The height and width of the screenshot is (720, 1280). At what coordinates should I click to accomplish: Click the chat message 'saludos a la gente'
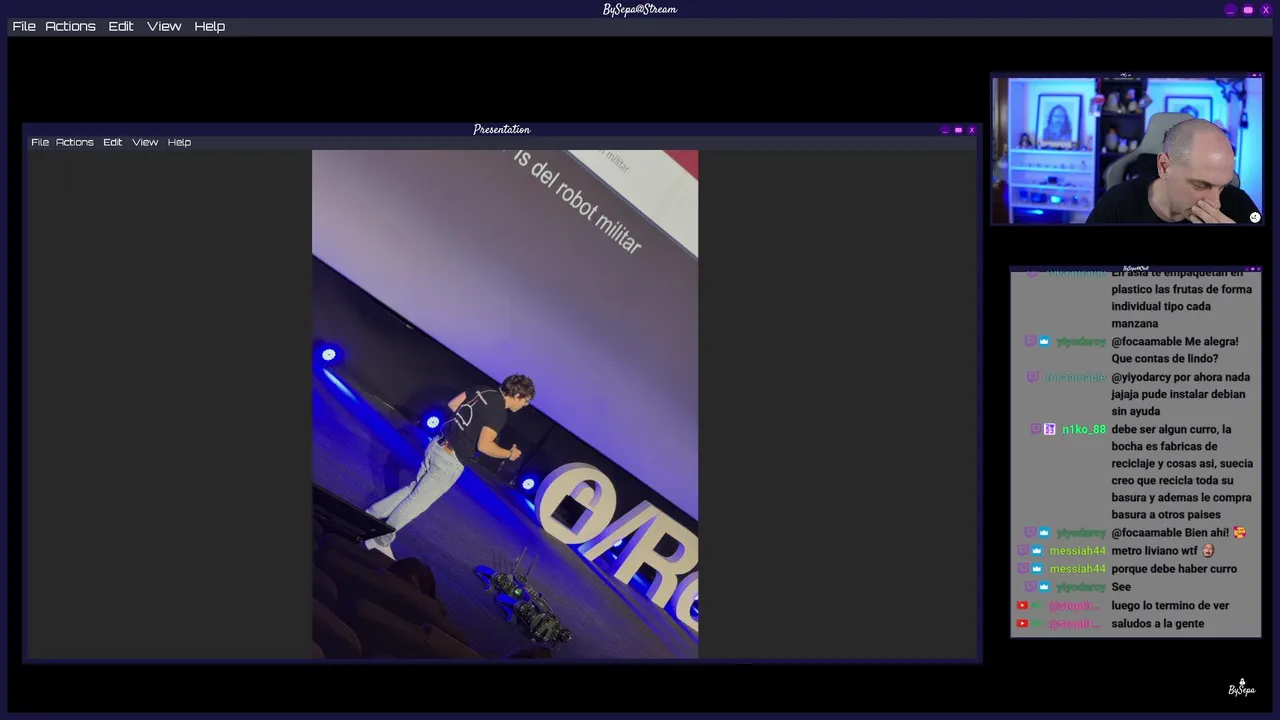1157,623
